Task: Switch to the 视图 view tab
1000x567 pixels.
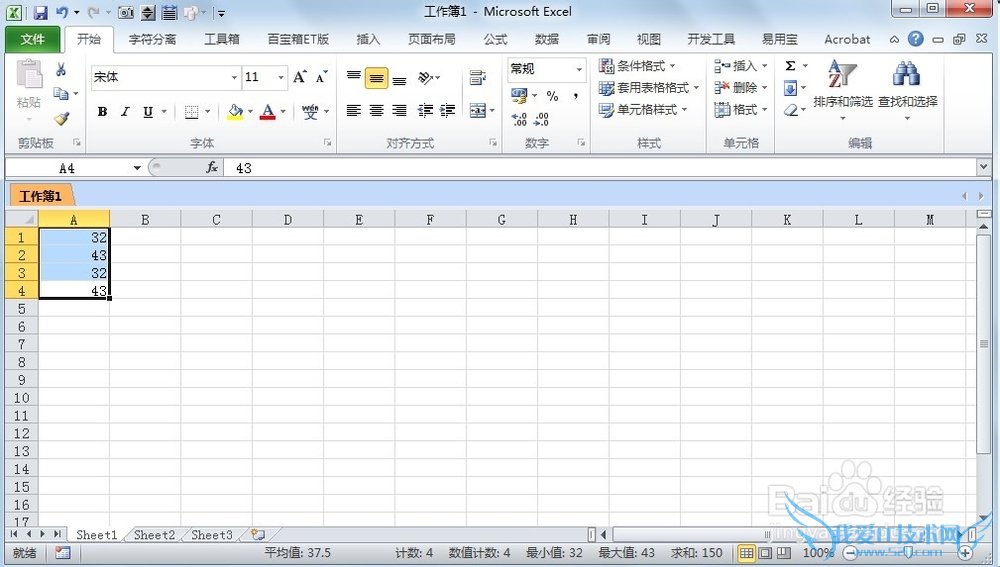Action: 649,40
